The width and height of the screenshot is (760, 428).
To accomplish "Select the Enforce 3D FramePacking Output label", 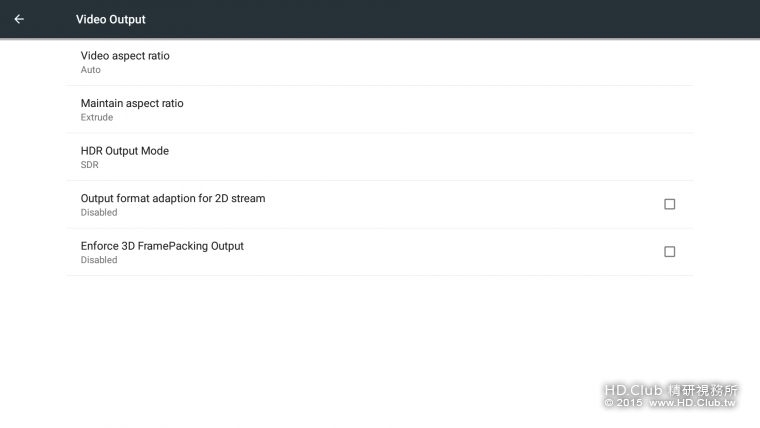I will pyautogui.click(x=162, y=246).
